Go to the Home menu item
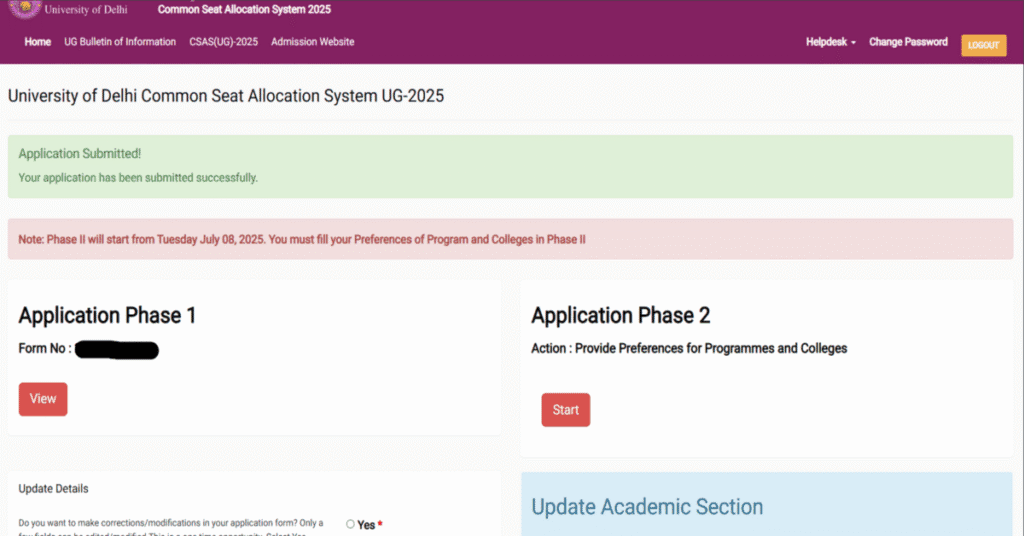1024x536 pixels. coord(38,42)
